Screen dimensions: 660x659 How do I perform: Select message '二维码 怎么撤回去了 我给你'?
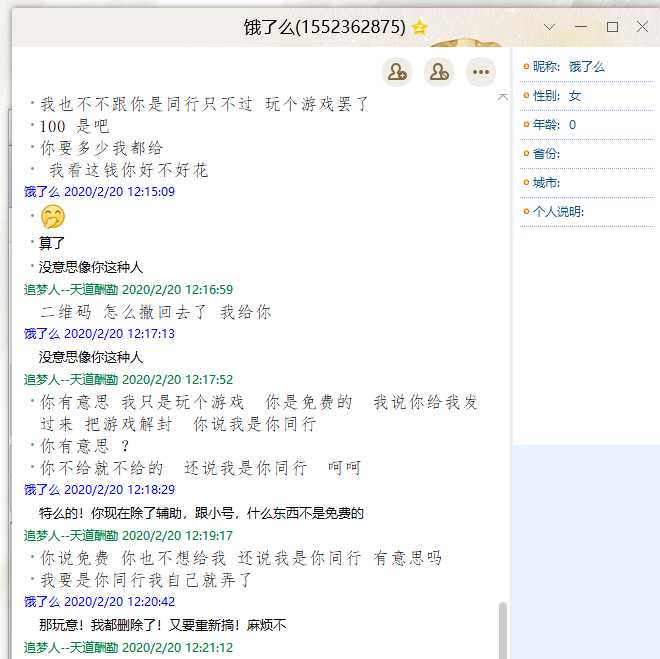156,312
